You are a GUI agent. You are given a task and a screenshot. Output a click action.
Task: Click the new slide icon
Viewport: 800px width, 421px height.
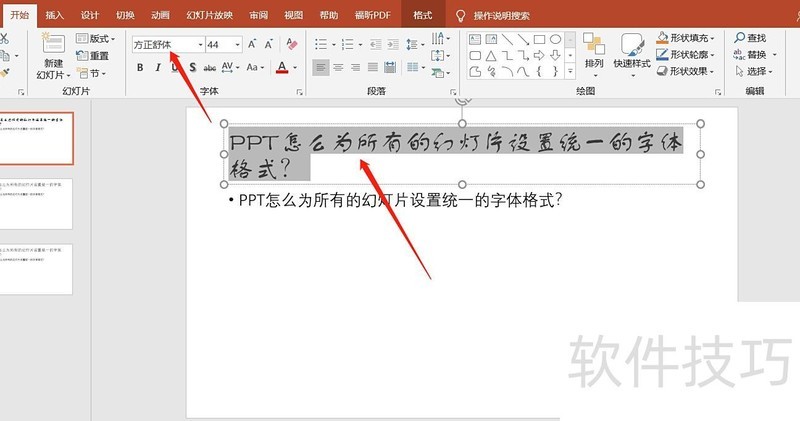51,47
